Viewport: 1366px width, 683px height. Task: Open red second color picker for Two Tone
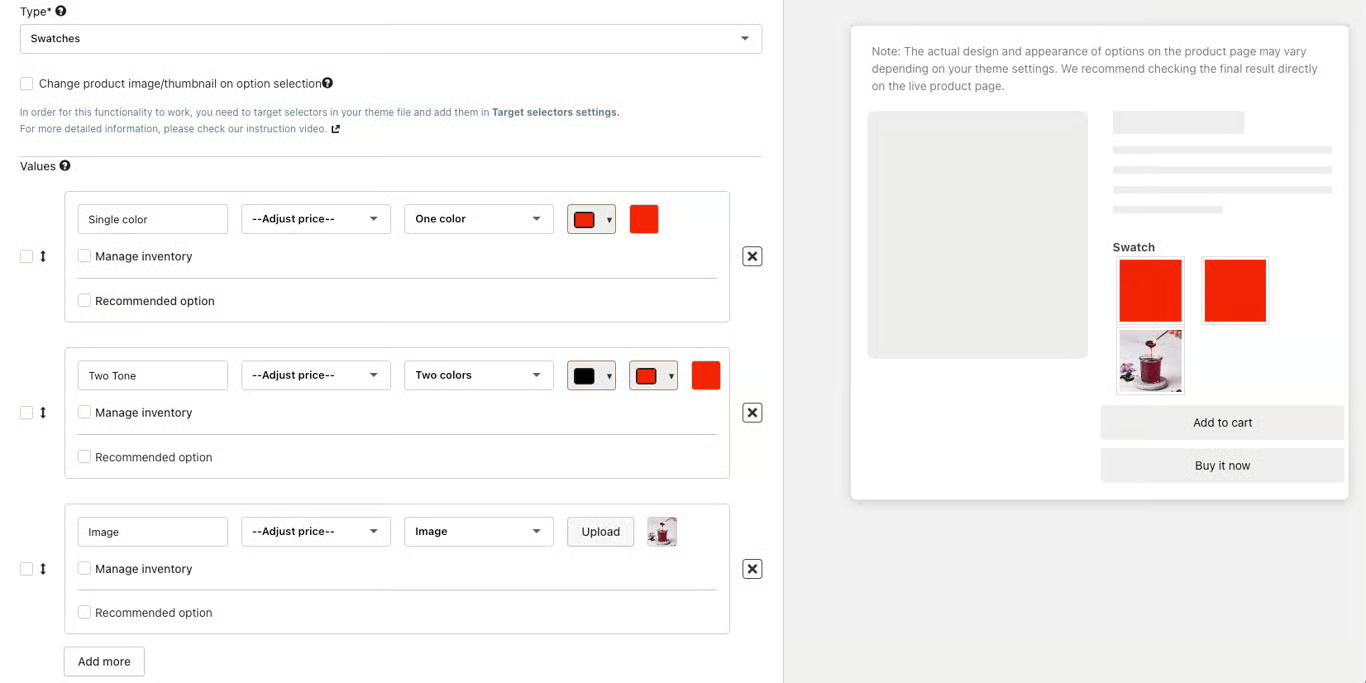pyautogui.click(x=653, y=375)
